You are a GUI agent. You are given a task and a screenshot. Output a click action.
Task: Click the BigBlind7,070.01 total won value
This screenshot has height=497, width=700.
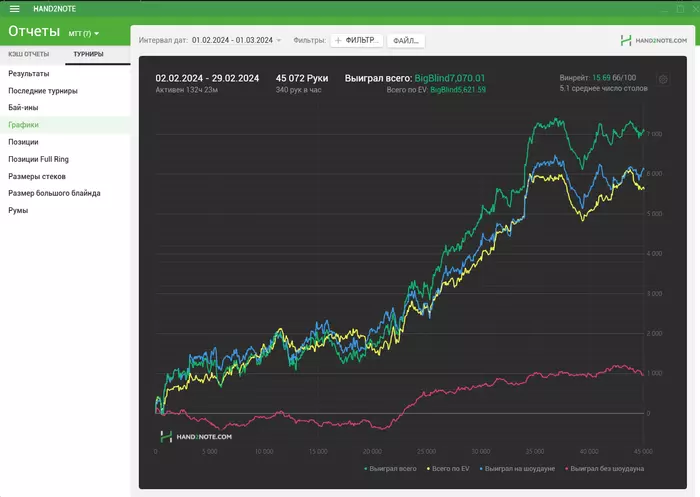click(450, 78)
